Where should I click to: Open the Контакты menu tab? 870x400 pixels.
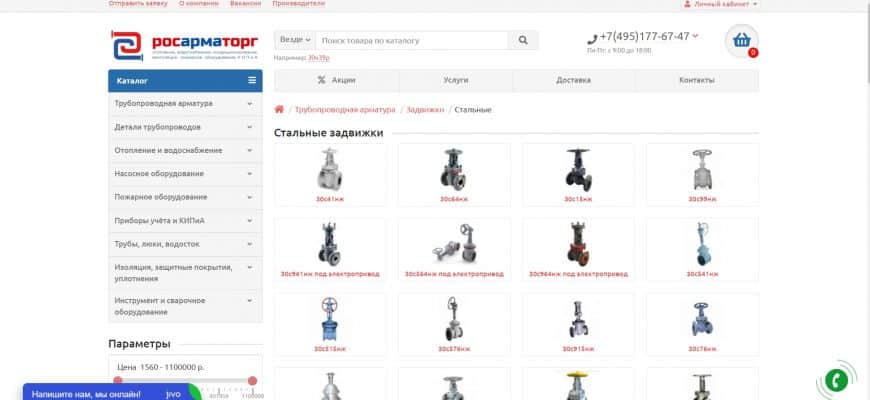(x=696, y=80)
